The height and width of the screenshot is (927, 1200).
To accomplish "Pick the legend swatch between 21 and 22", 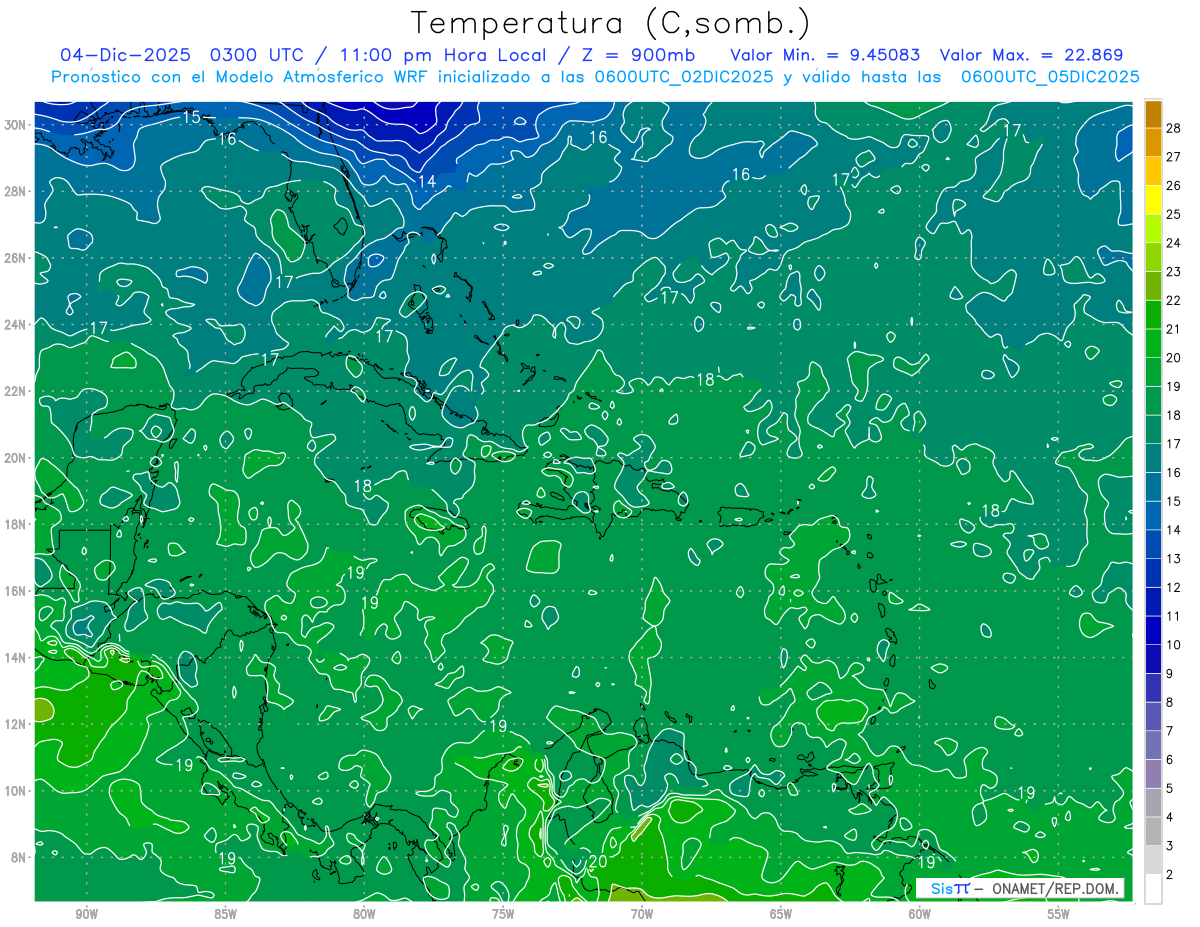I will (1154, 315).
